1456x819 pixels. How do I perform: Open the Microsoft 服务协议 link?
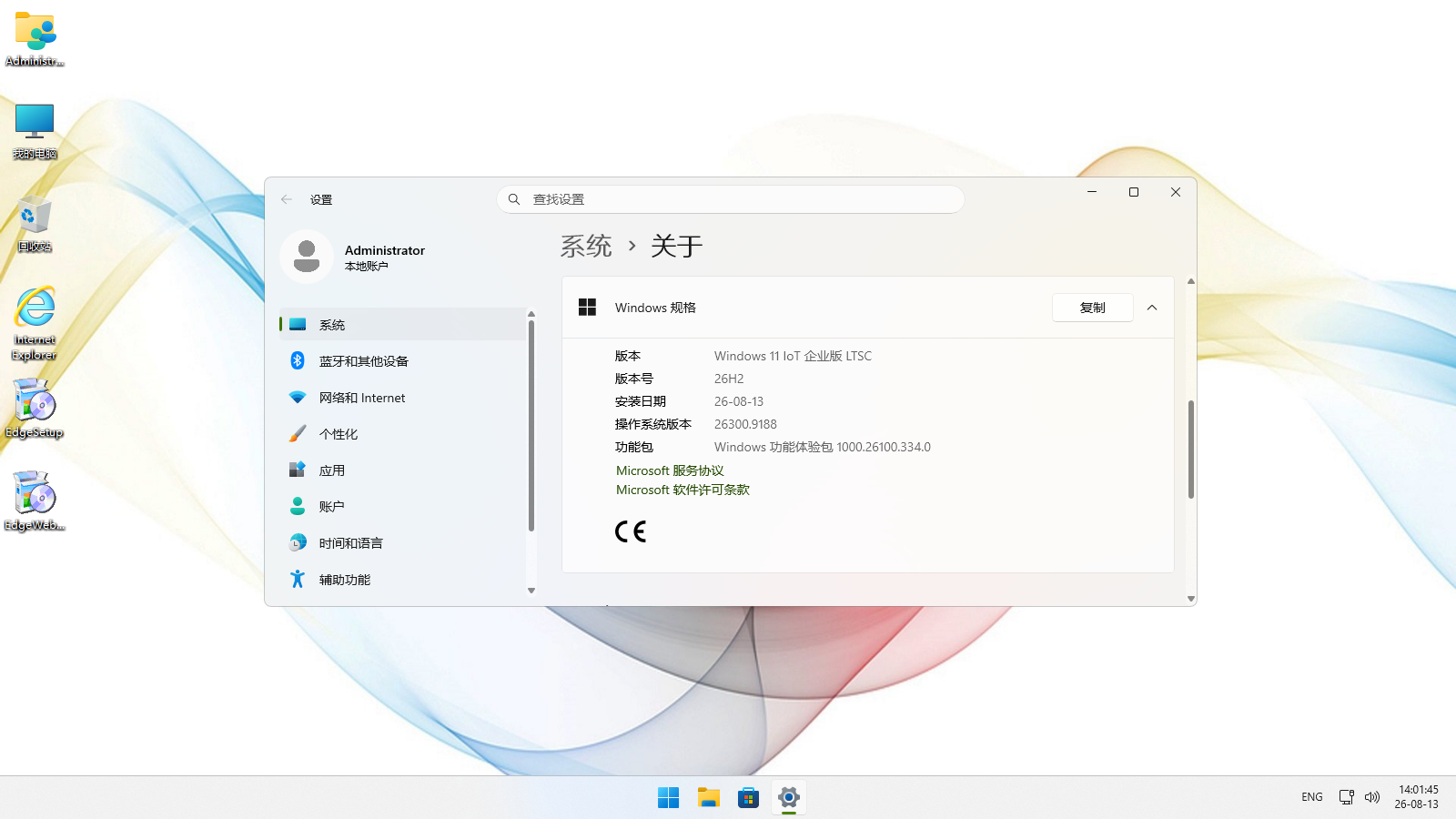pos(670,470)
